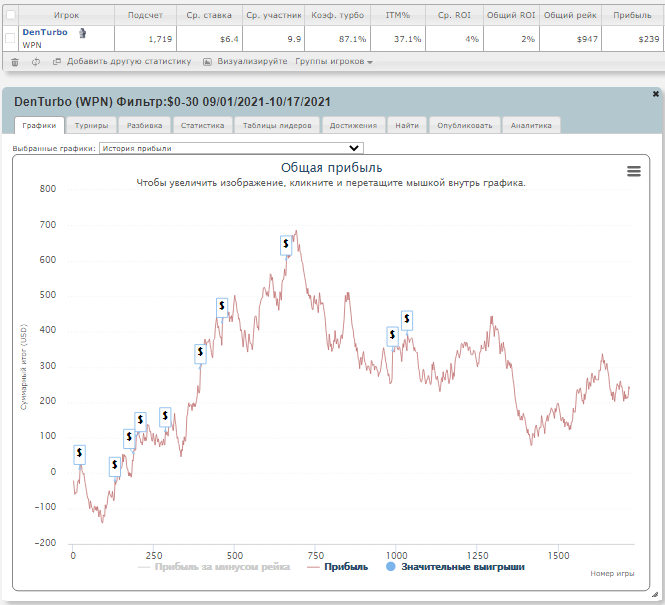Close the DenTurbo graph panel
Viewport: 665px width, 605px height.
coord(656,94)
